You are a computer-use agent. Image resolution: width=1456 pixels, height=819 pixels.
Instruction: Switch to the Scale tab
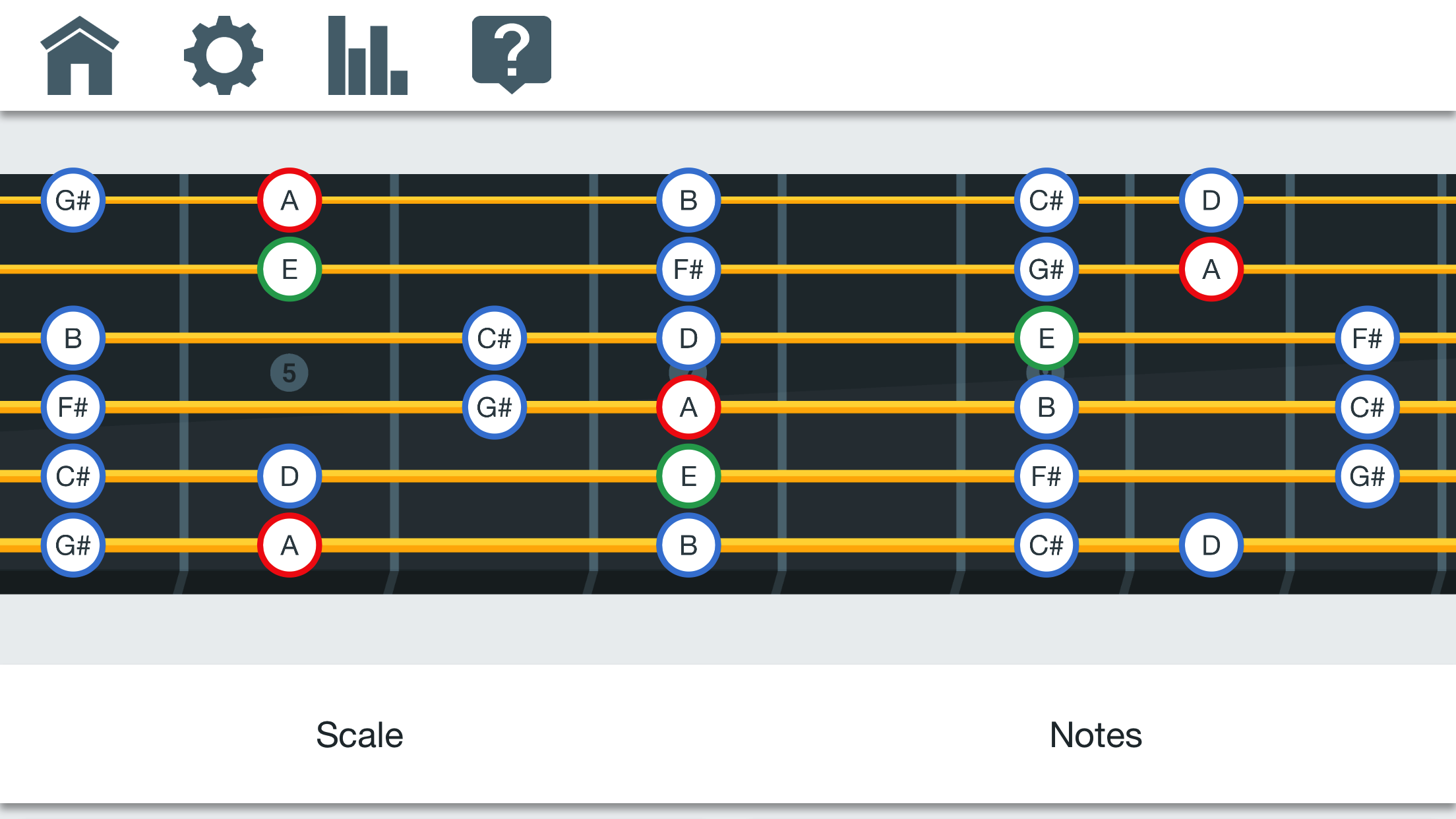360,735
